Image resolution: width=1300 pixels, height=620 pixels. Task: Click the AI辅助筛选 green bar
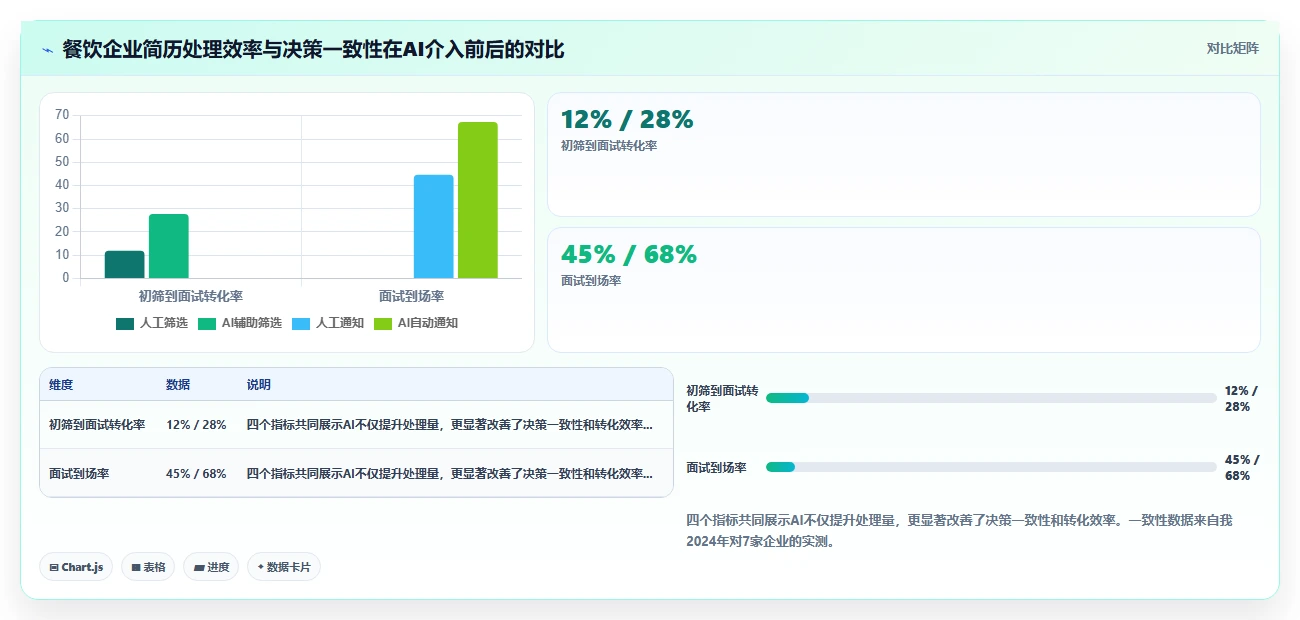point(169,246)
